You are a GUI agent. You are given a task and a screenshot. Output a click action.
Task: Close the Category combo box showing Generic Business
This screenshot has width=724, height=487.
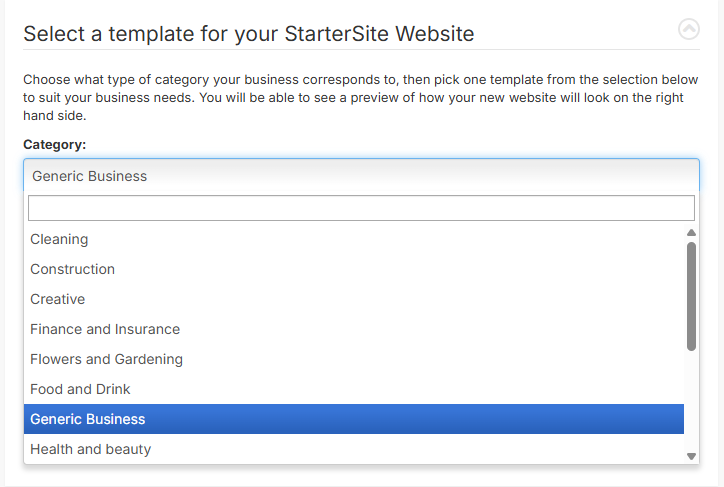[362, 175]
